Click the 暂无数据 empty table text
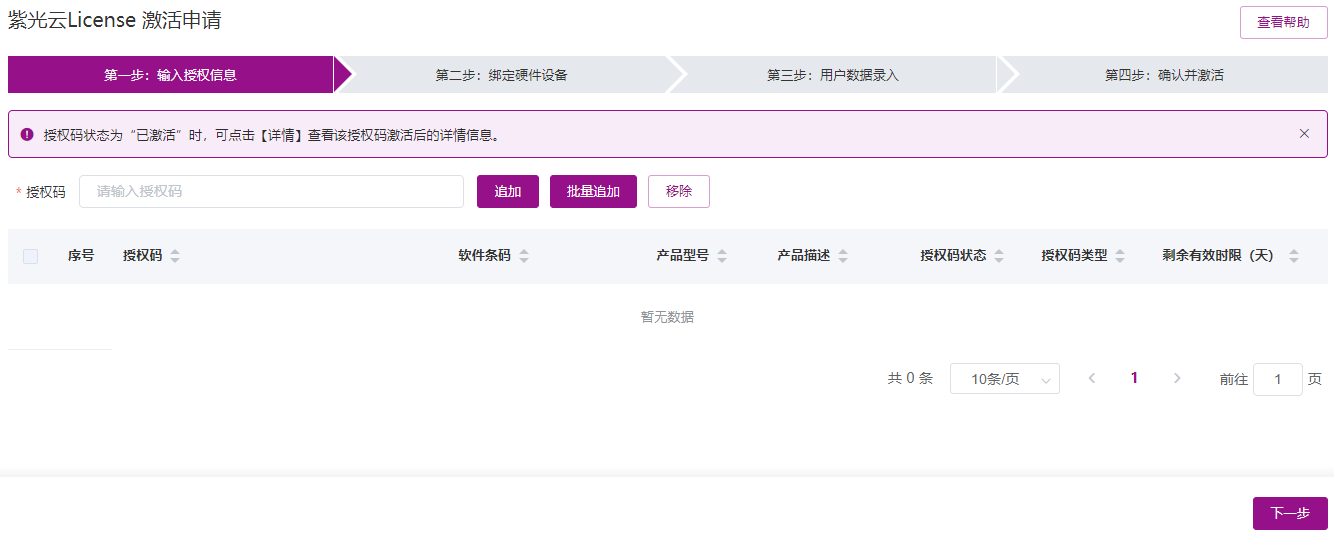Viewport: 1334px width, 534px height. (667, 317)
